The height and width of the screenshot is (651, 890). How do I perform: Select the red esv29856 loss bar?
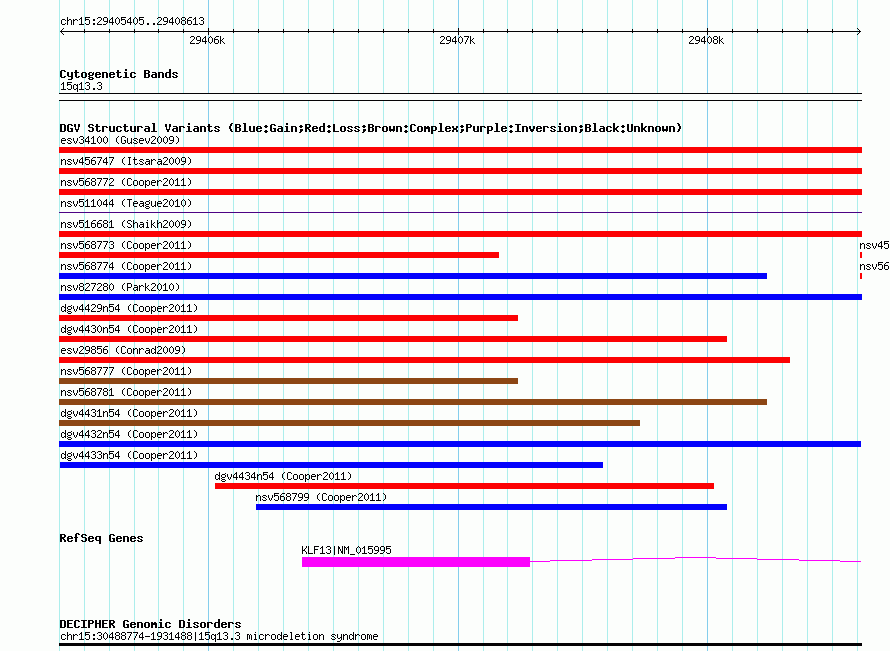tap(425, 360)
